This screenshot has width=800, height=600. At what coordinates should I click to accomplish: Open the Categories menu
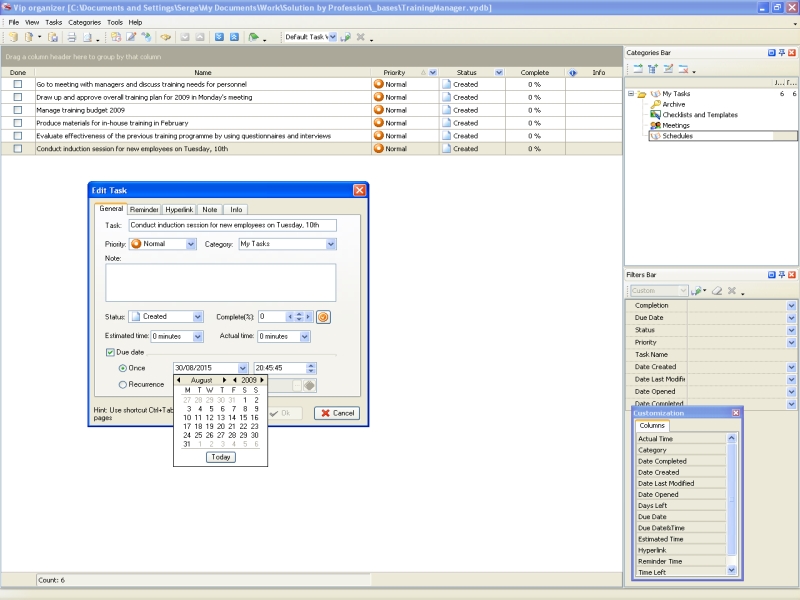click(x=84, y=22)
